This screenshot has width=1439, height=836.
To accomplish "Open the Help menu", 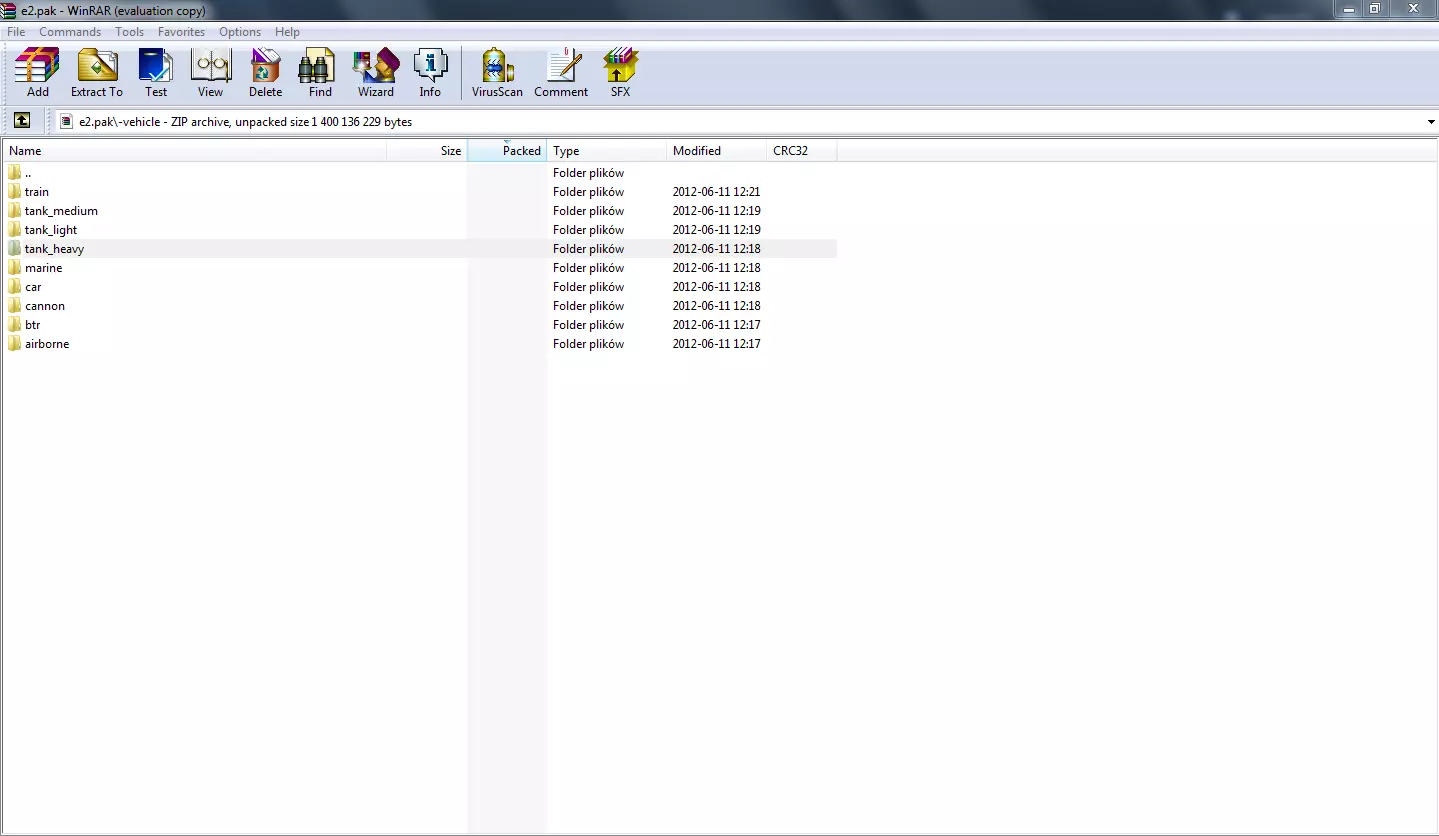I will 288,32.
